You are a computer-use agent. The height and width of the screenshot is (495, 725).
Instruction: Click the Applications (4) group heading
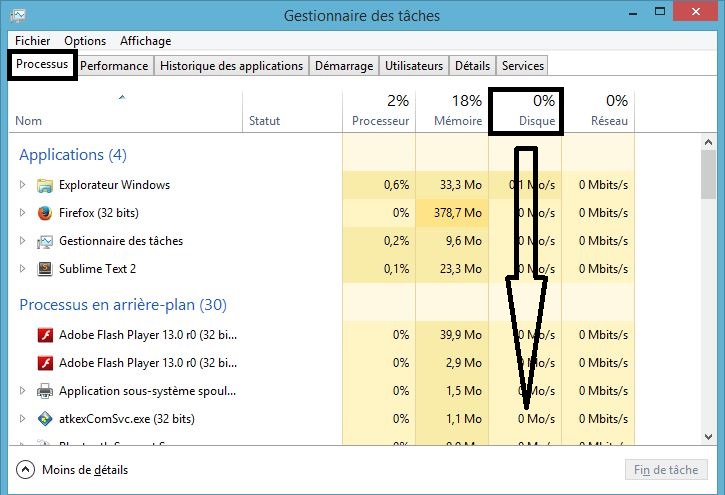[73, 154]
